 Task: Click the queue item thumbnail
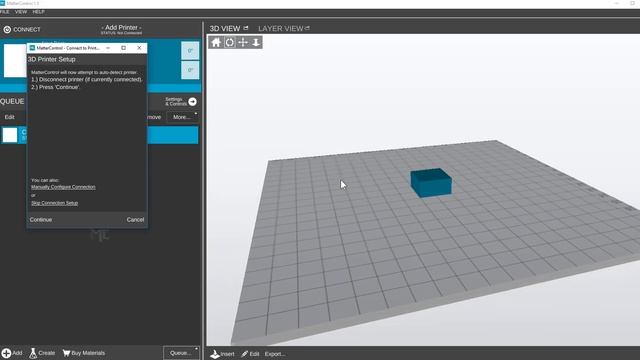10,135
